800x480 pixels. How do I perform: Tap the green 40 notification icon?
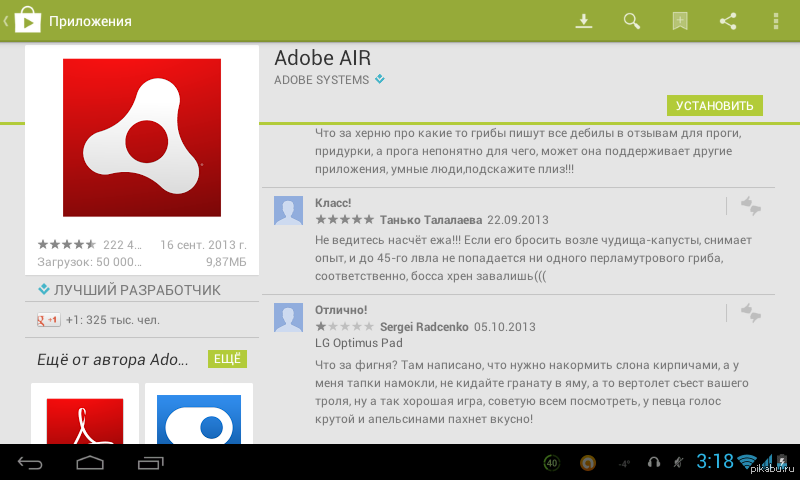click(552, 463)
